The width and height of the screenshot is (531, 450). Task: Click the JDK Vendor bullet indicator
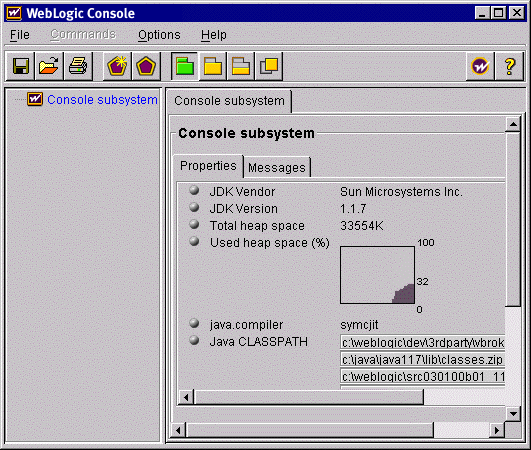point(194,190)
